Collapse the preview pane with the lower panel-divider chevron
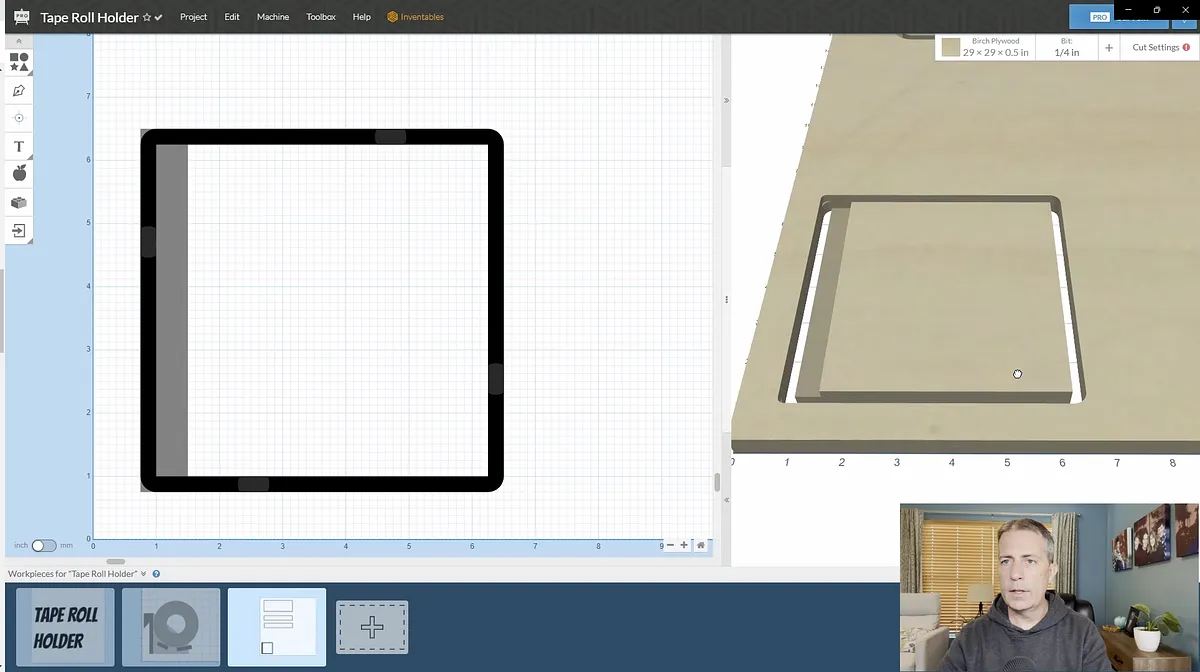This screenshot has width=1200, height=672. (x=727, y=499)
